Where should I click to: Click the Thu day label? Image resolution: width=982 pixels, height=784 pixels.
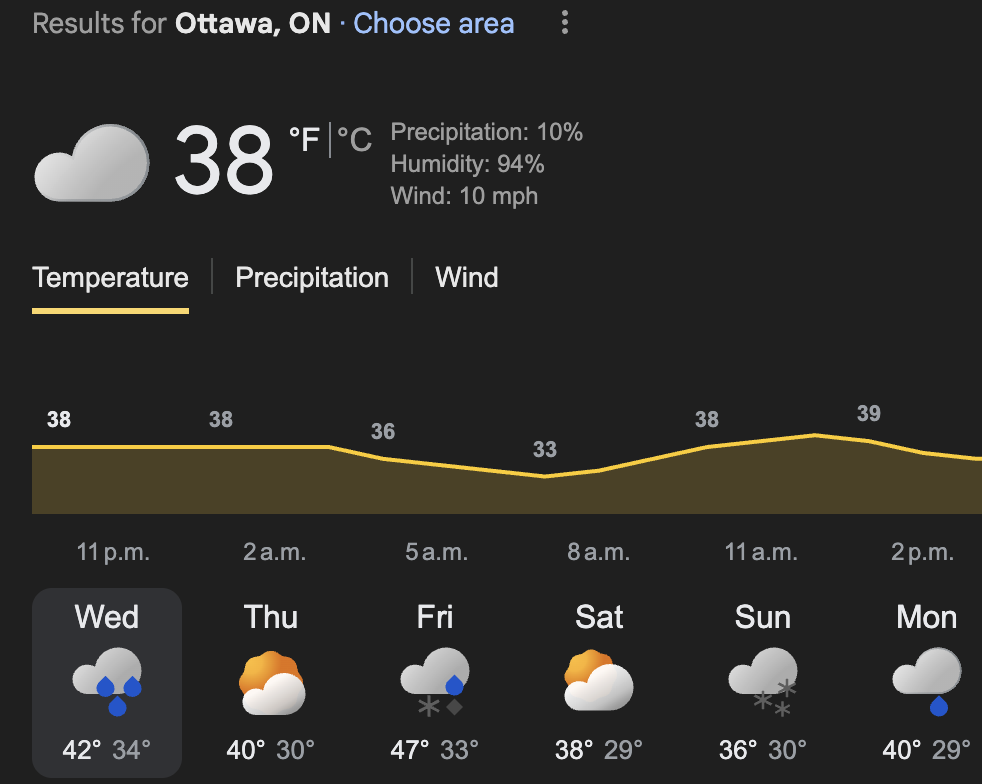coord(271,617)
